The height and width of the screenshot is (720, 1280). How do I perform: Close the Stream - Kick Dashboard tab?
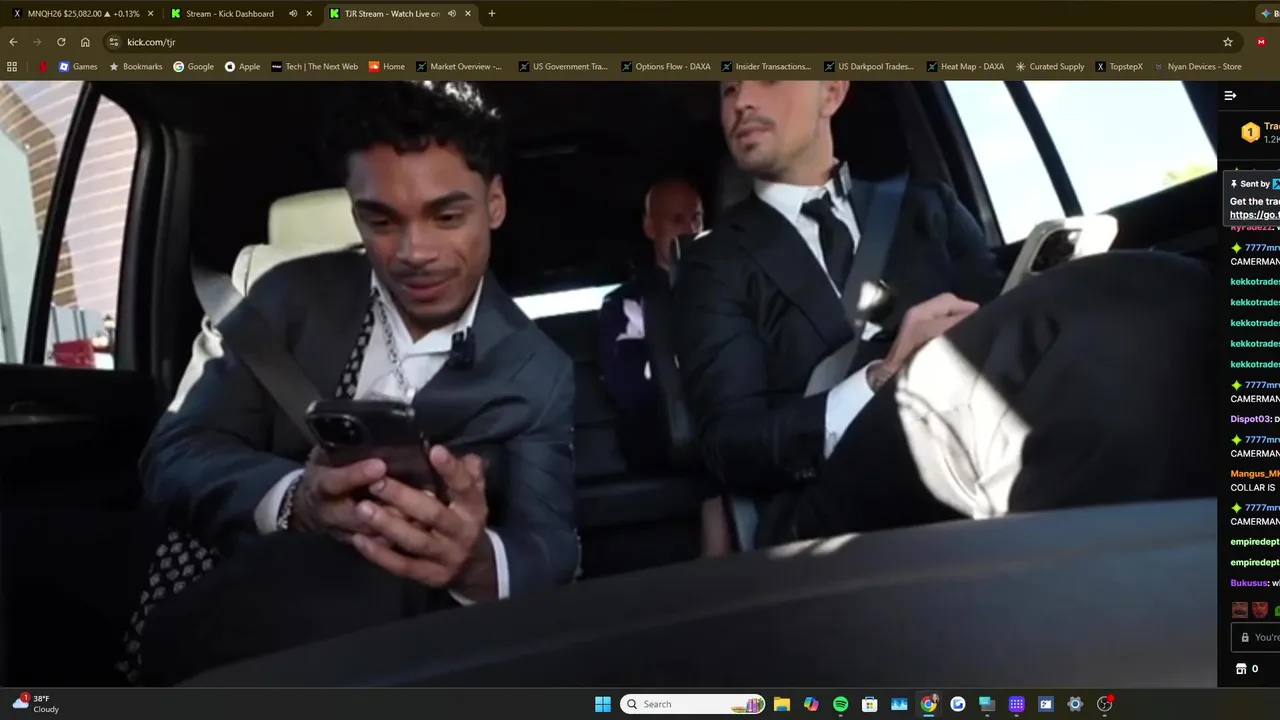click(309, 14)
